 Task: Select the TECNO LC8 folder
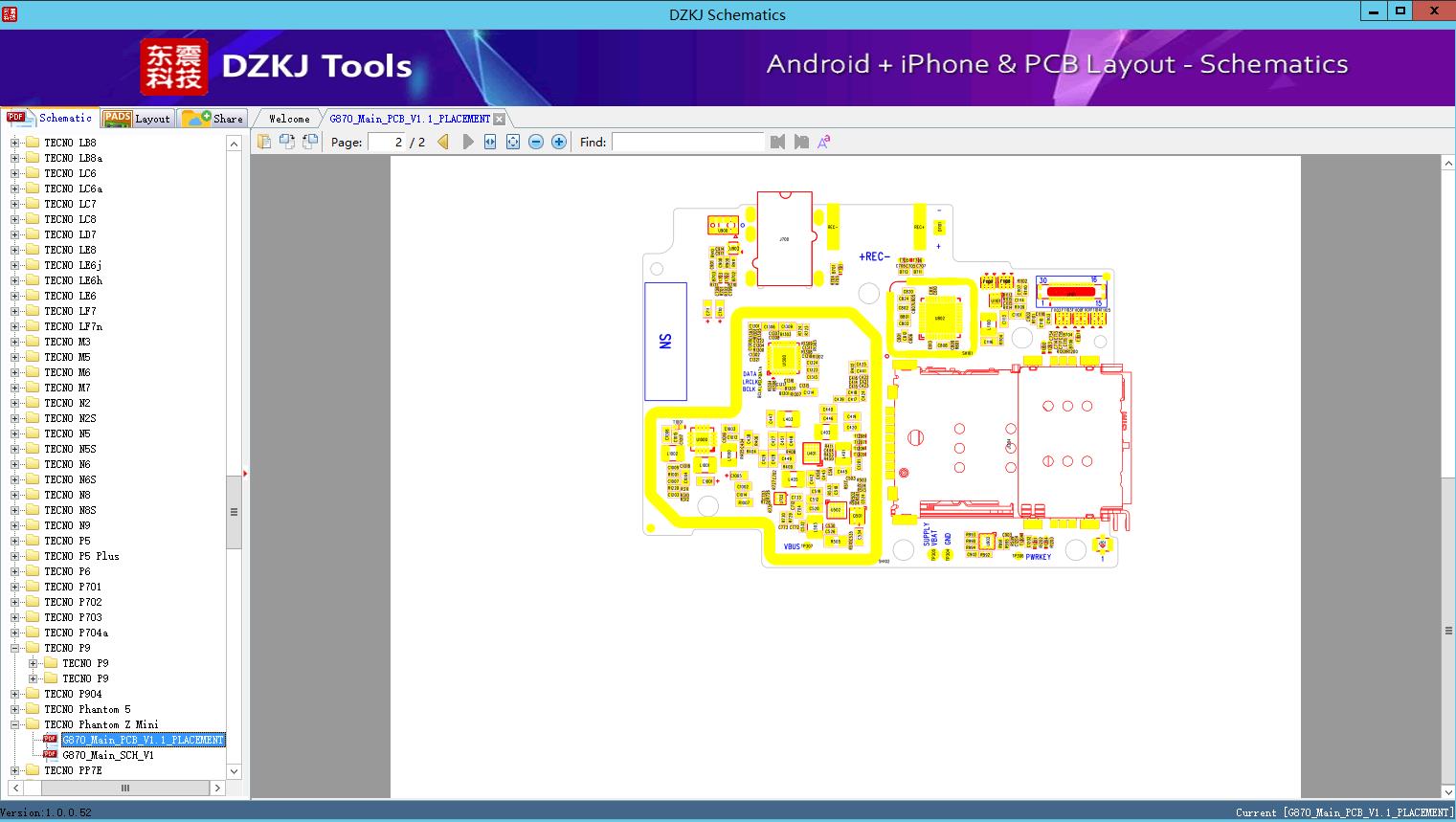click(x=70, y=219)
